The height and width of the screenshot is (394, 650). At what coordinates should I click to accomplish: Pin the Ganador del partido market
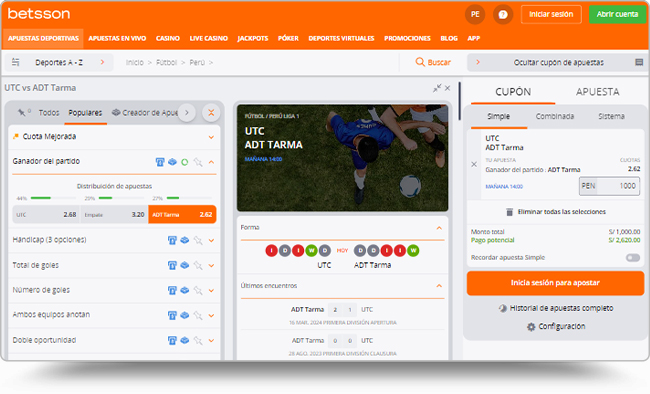(x=198, y=162)
